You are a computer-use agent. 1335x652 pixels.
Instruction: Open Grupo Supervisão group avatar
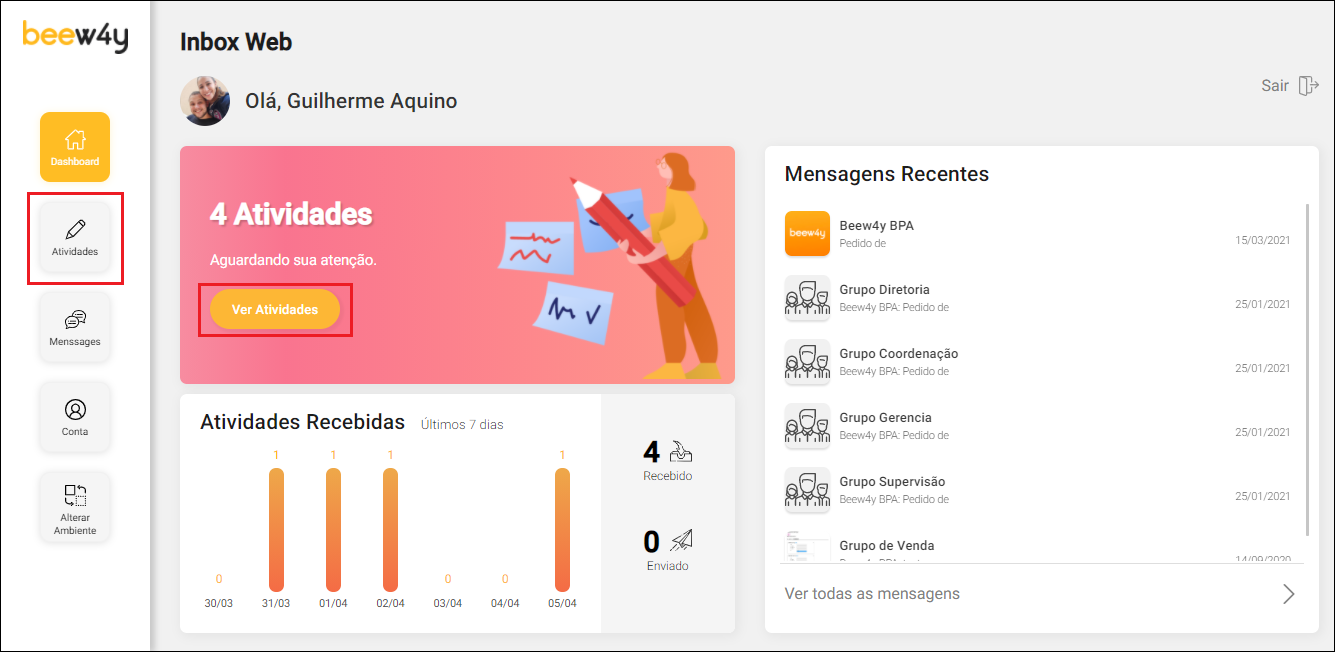click(807, 490)
